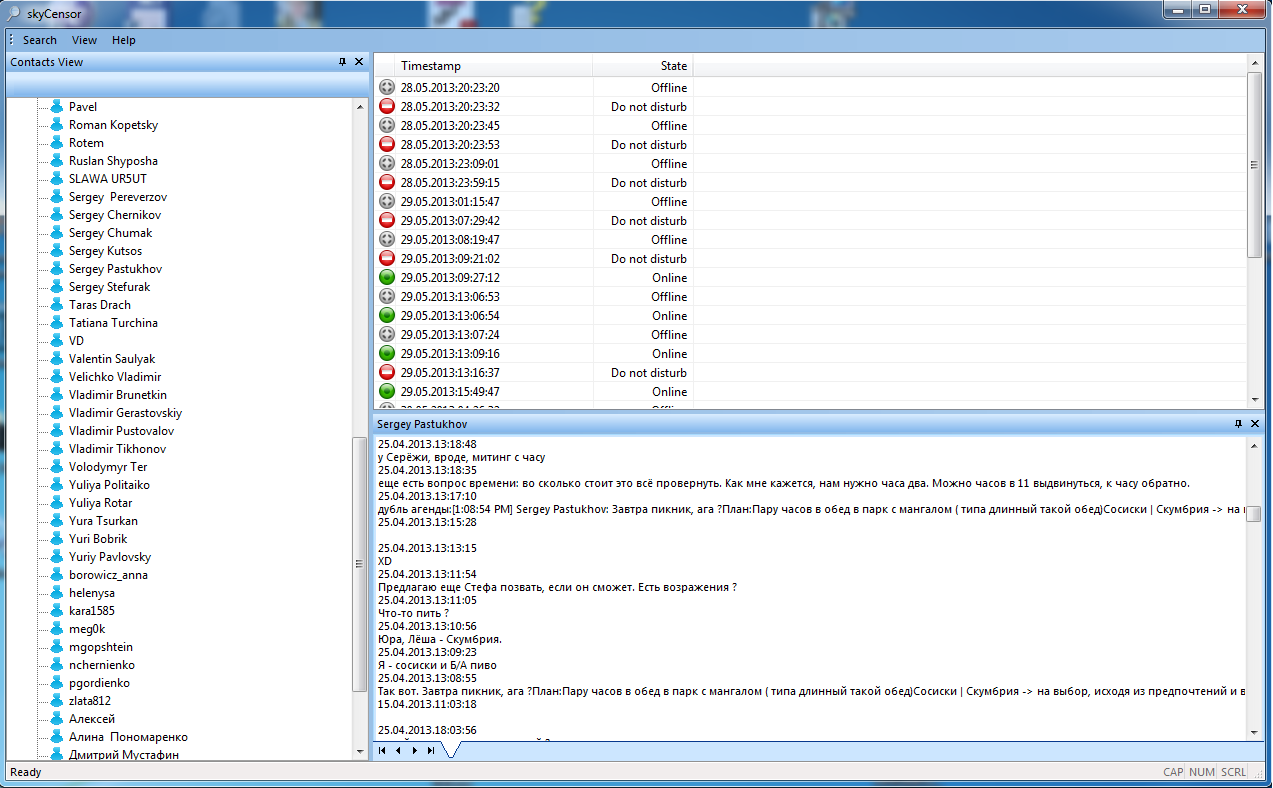Select Velichko Vladimir contact
Viewport: 1273px width, 788px height.
[115, 377]
